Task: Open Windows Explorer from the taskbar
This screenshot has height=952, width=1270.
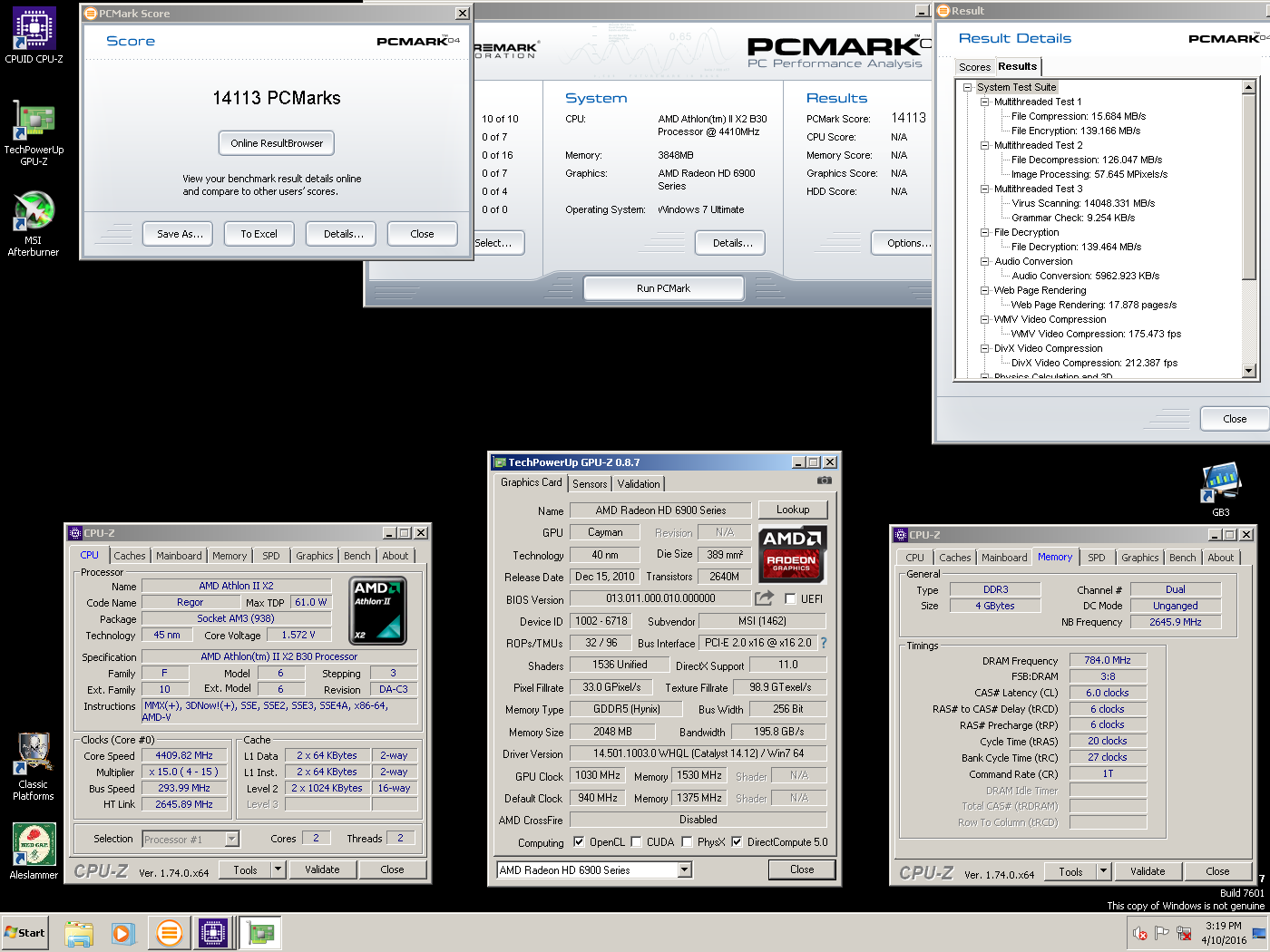Action: click(79, 933)
